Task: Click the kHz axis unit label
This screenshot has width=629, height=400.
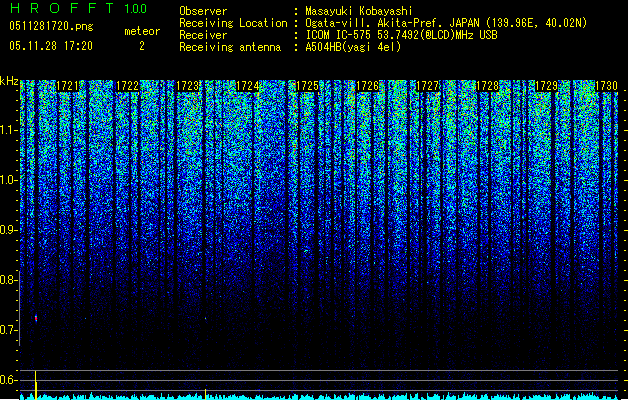Action: tap(9, 81)
